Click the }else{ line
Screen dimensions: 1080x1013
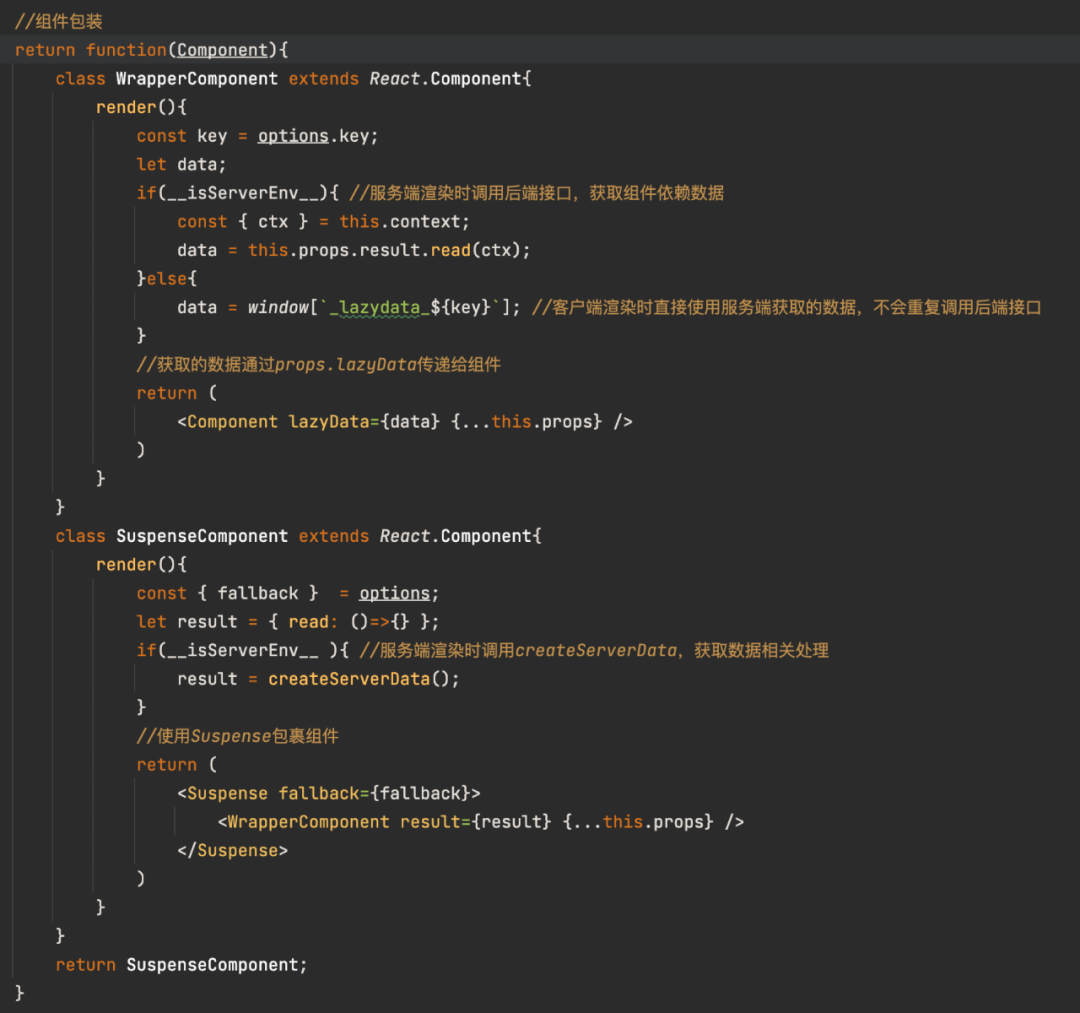(x=167, y=279)
